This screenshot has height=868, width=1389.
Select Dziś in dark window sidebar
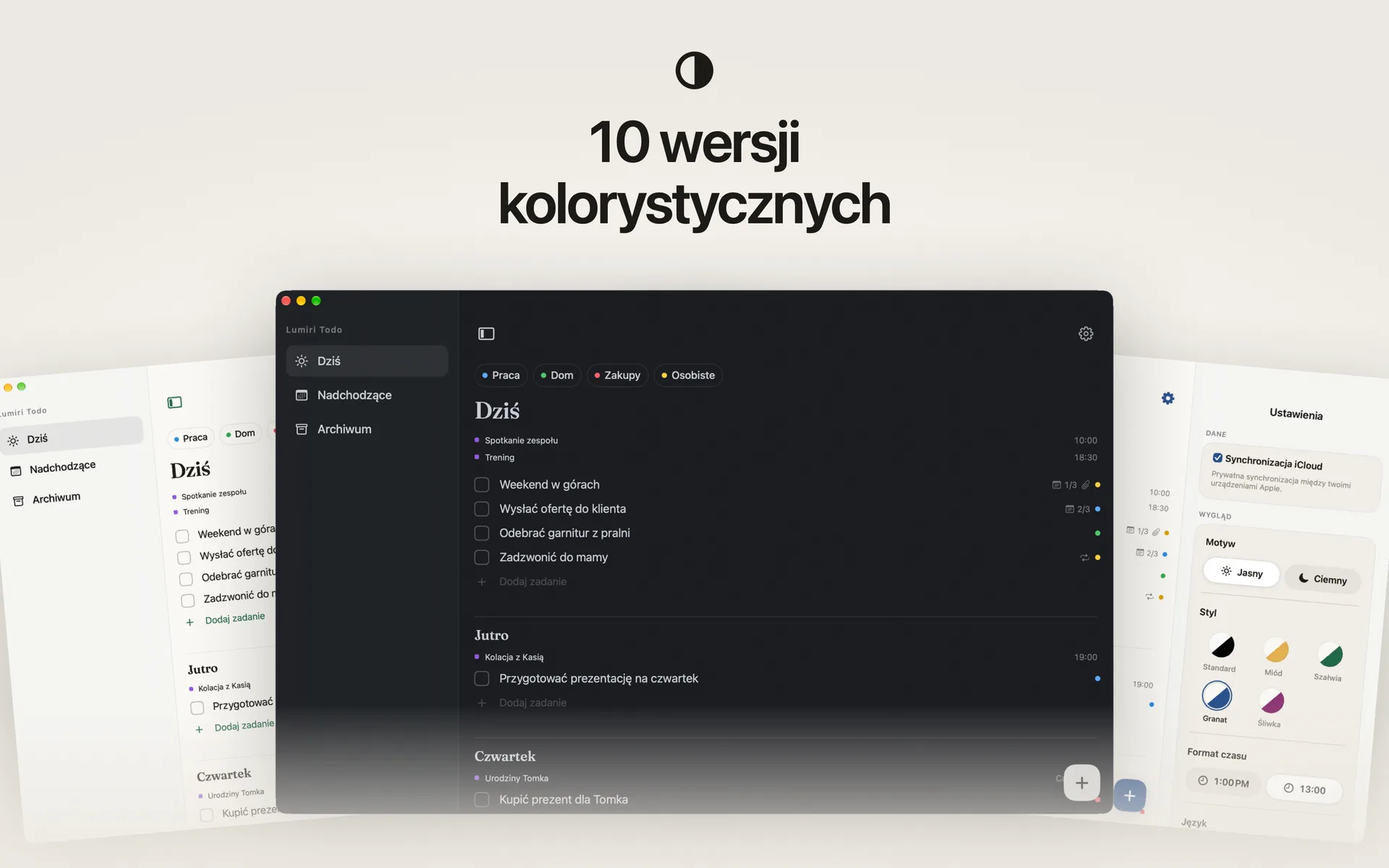(x=367, y=361)
